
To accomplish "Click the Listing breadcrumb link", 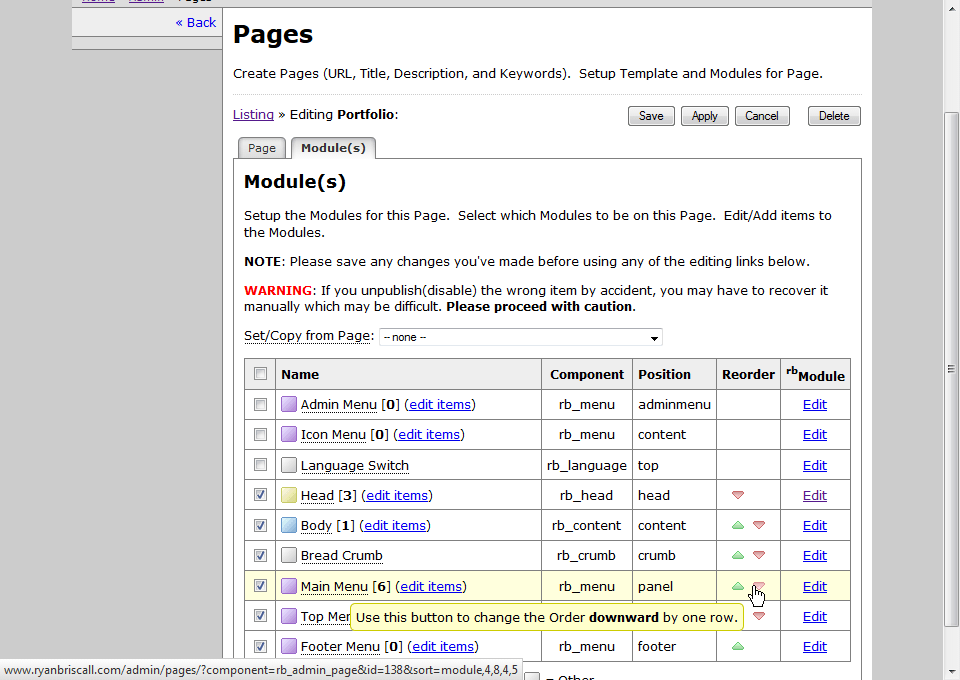I will click(253, 115).
